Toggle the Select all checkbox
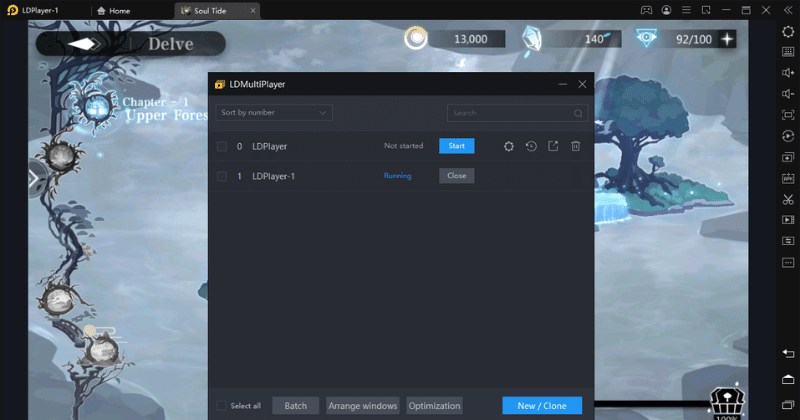800x420 pixels. coord(221,406)
